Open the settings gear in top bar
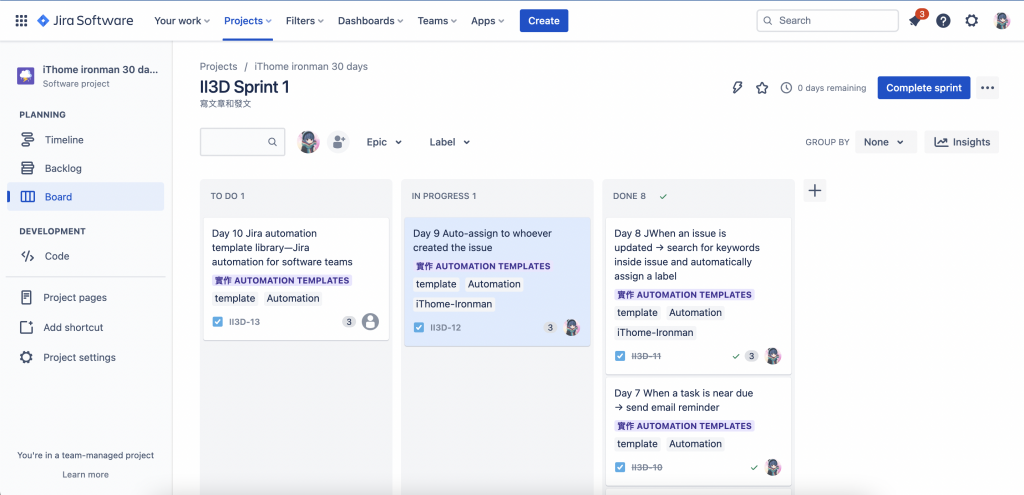The height and width of the screenshot is (495, 1024). (972, 21)
